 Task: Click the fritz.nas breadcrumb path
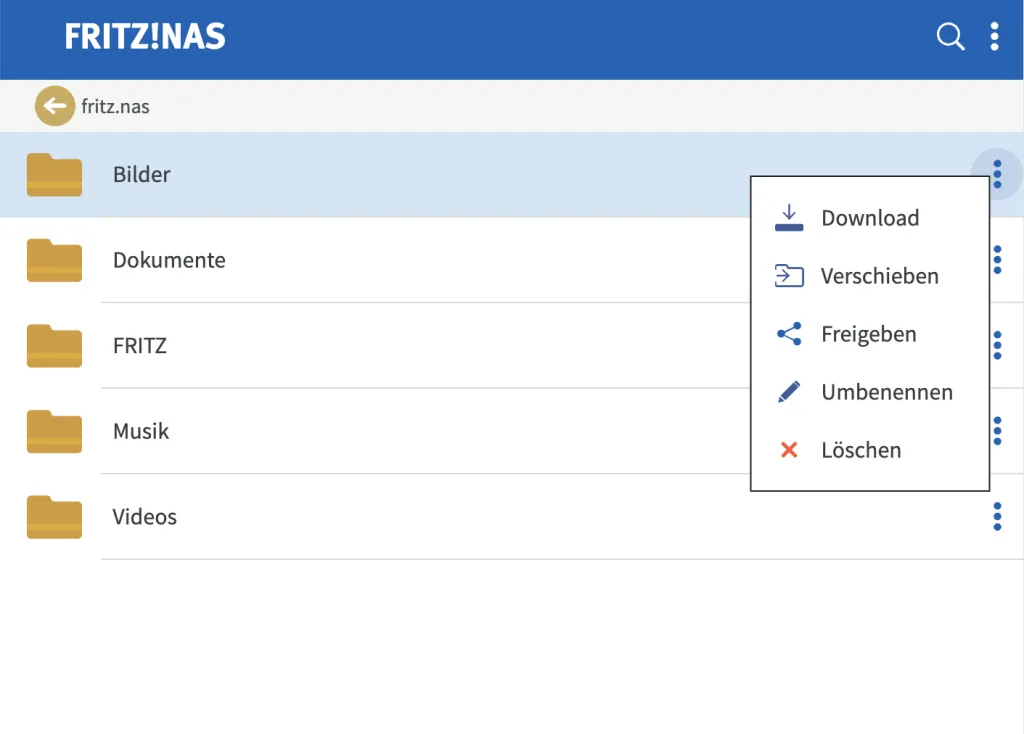[116, 106]
